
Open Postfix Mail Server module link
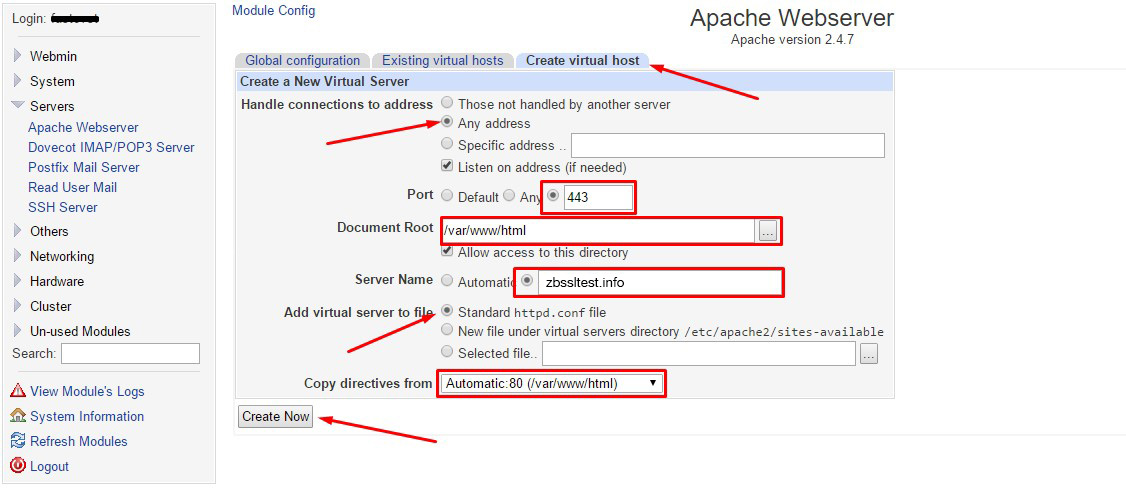[x=84, y=167]
